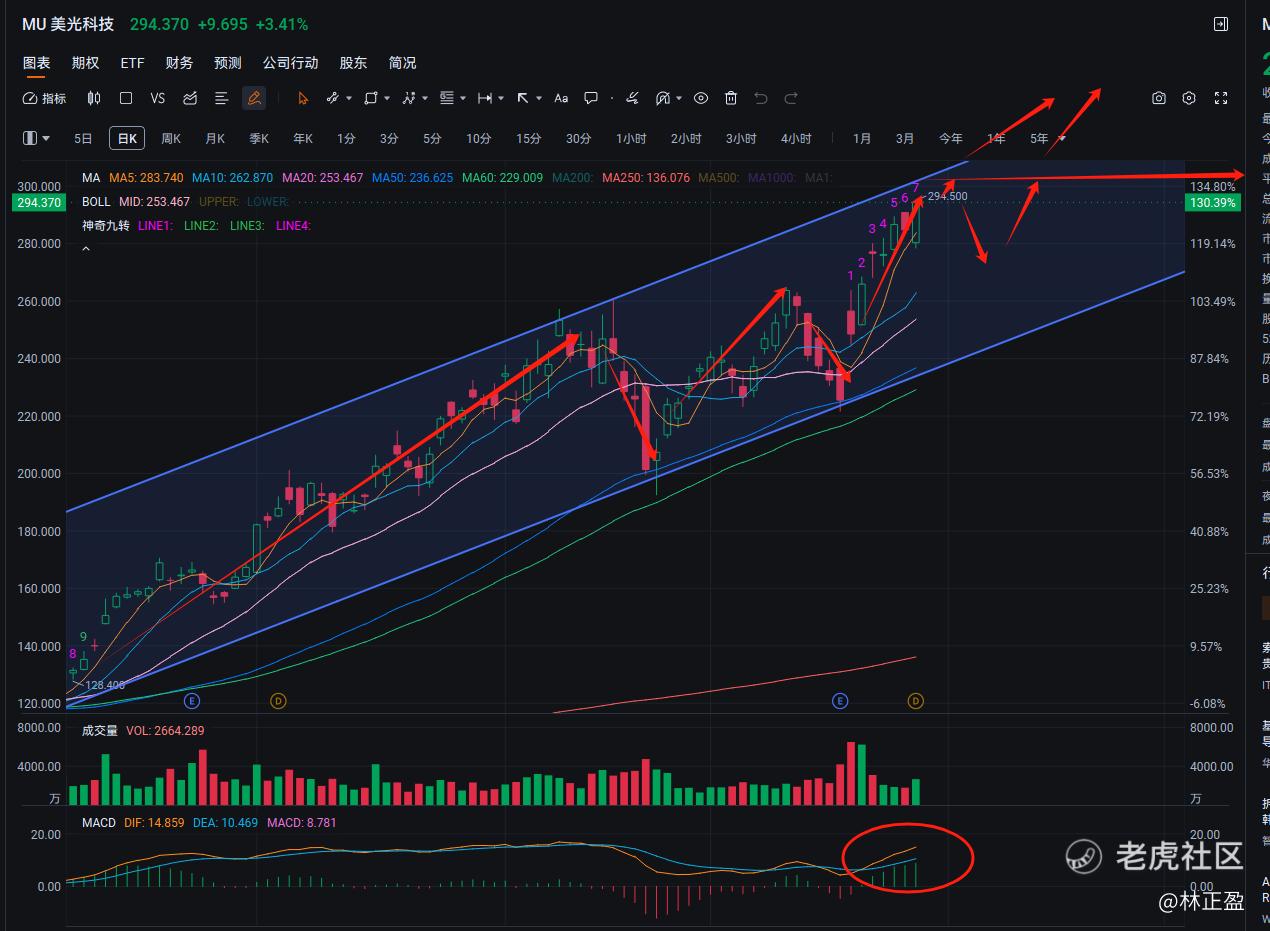Expand the arrow annotation dropdown arrow

coord(539,98)
